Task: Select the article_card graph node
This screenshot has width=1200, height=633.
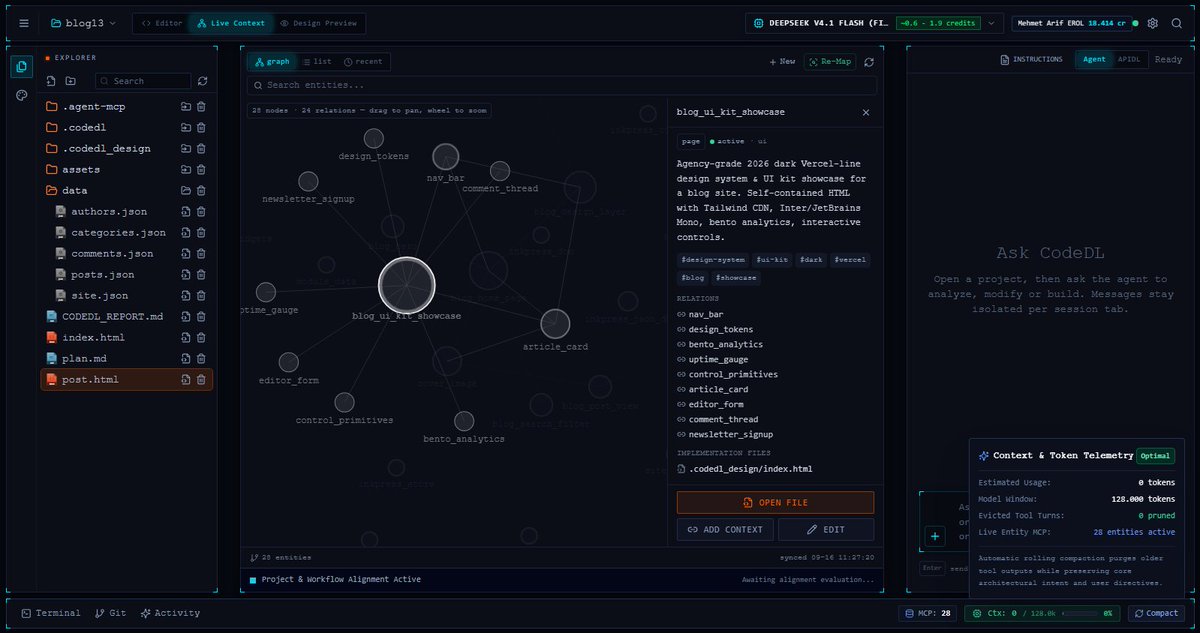Action: (x=555, y=323)
